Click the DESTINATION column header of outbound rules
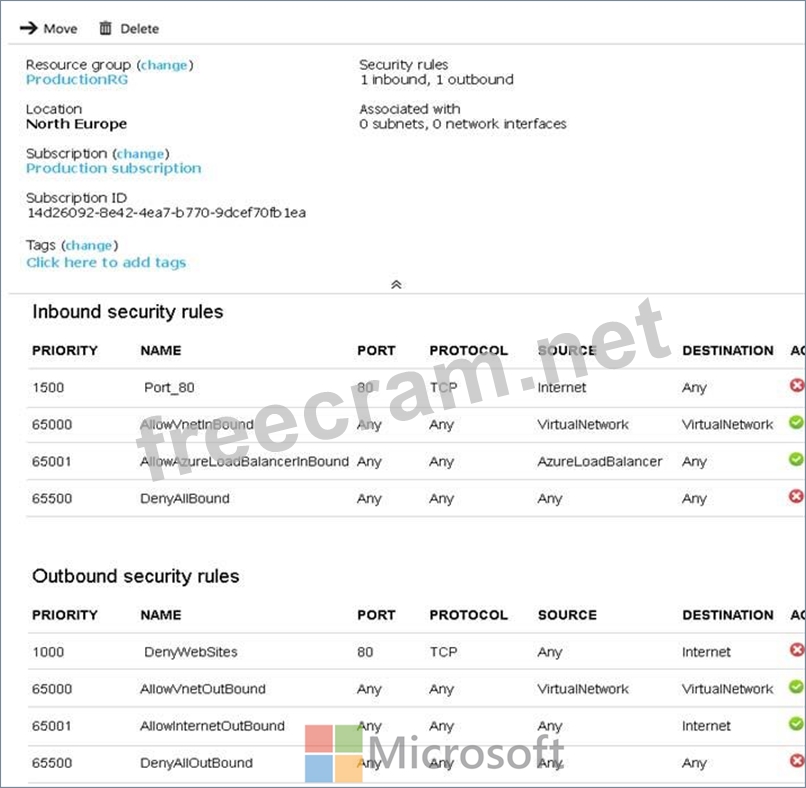806x788 pixels. coord(728,615)
